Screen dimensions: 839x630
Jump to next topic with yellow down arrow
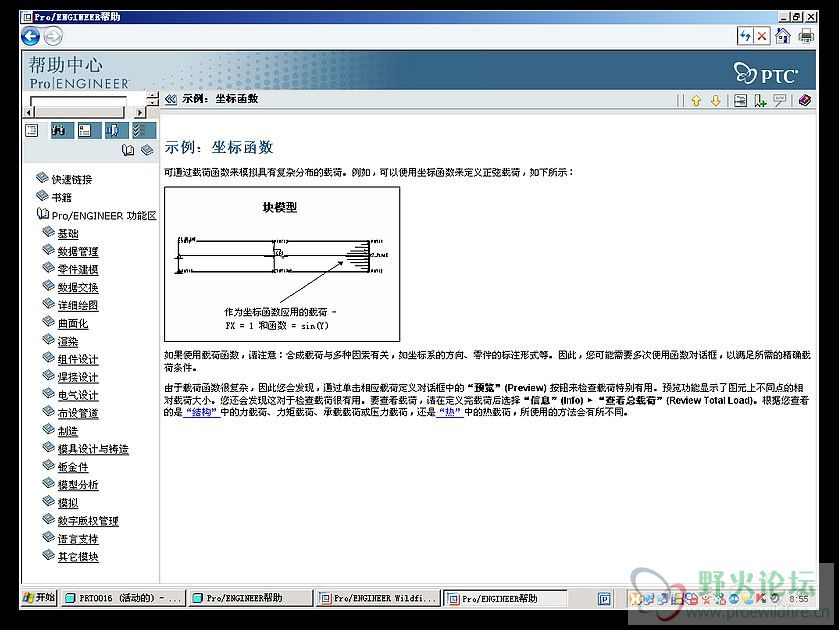pos(716,100)
